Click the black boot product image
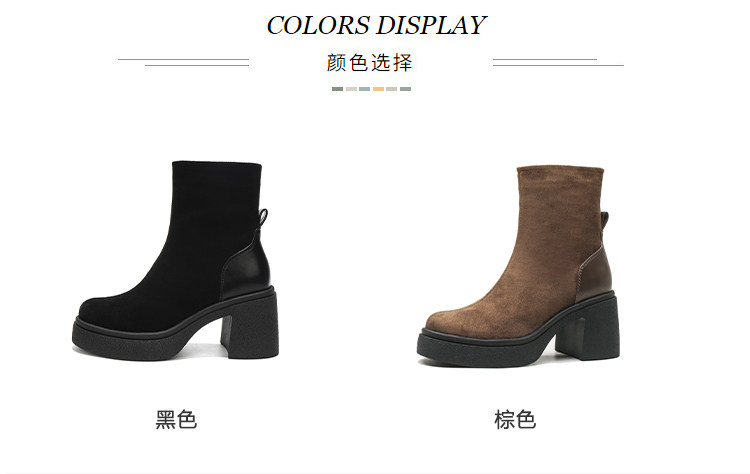750x474 pixels. pyautogui.click(x=175, y=261)
